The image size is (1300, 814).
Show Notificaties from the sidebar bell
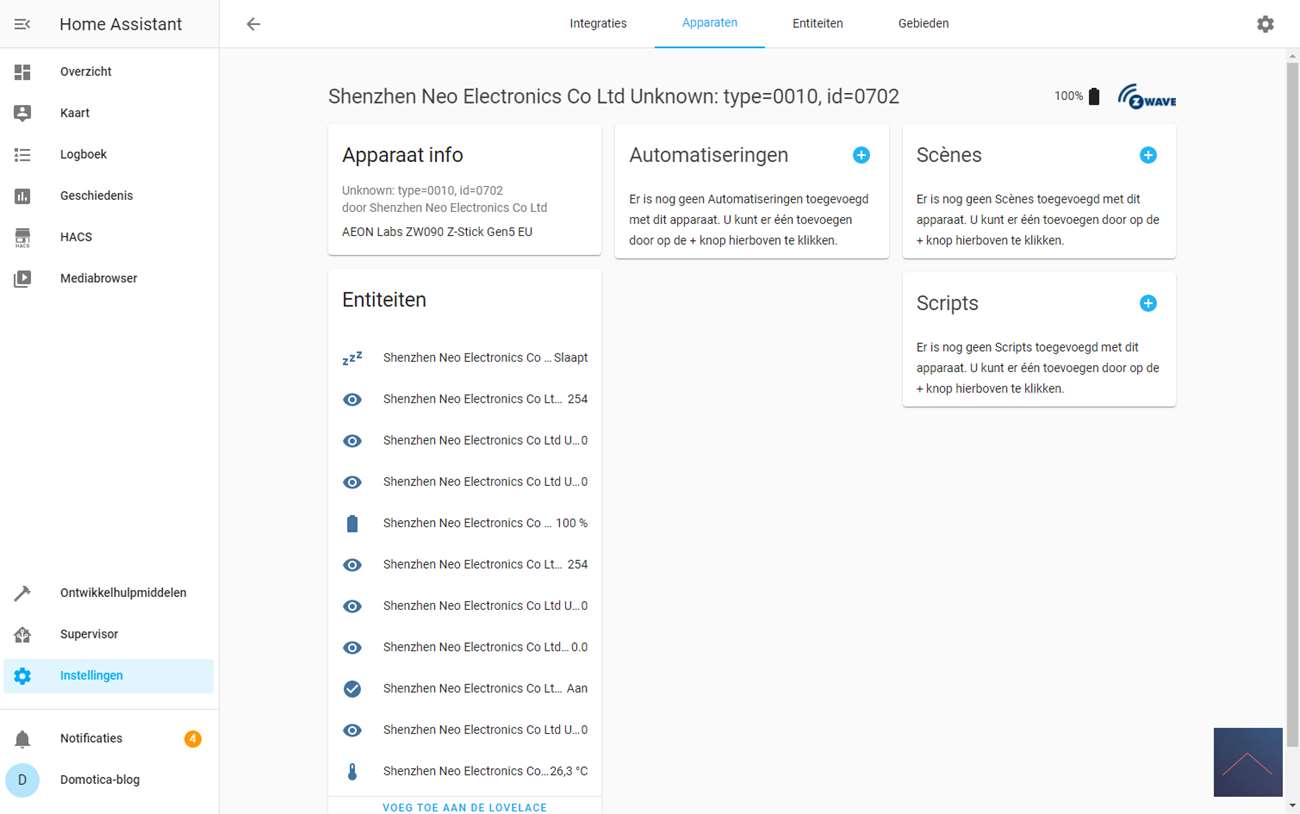(x=109, y=738)
